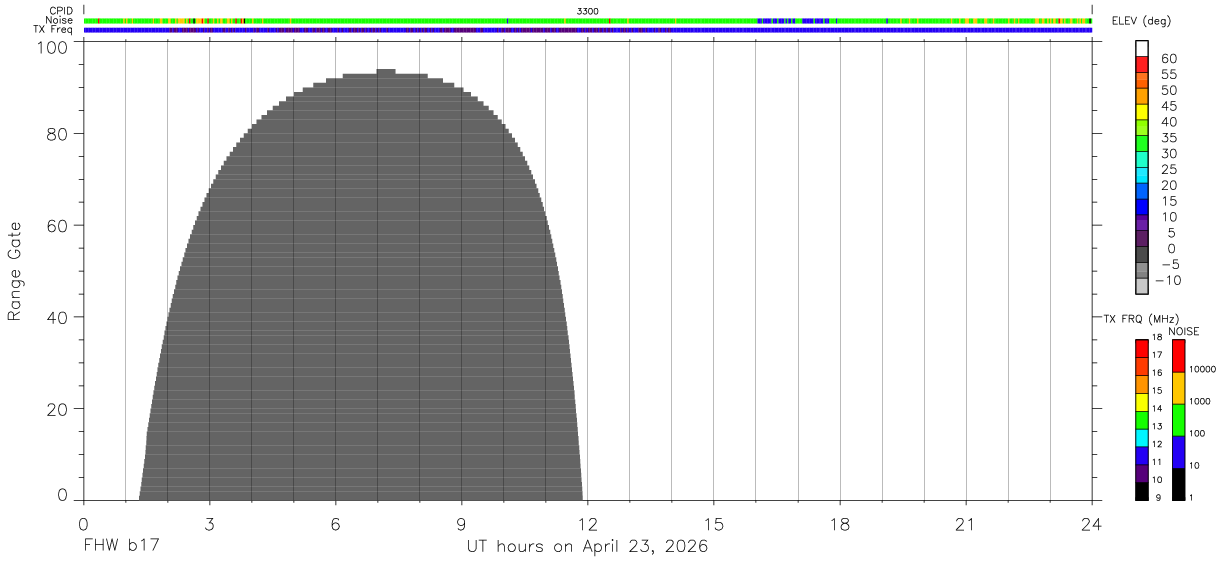Click the 80 tick on the Range Gate axis
The height and width of the screenshot is (567, 1228).
point(56,134)
